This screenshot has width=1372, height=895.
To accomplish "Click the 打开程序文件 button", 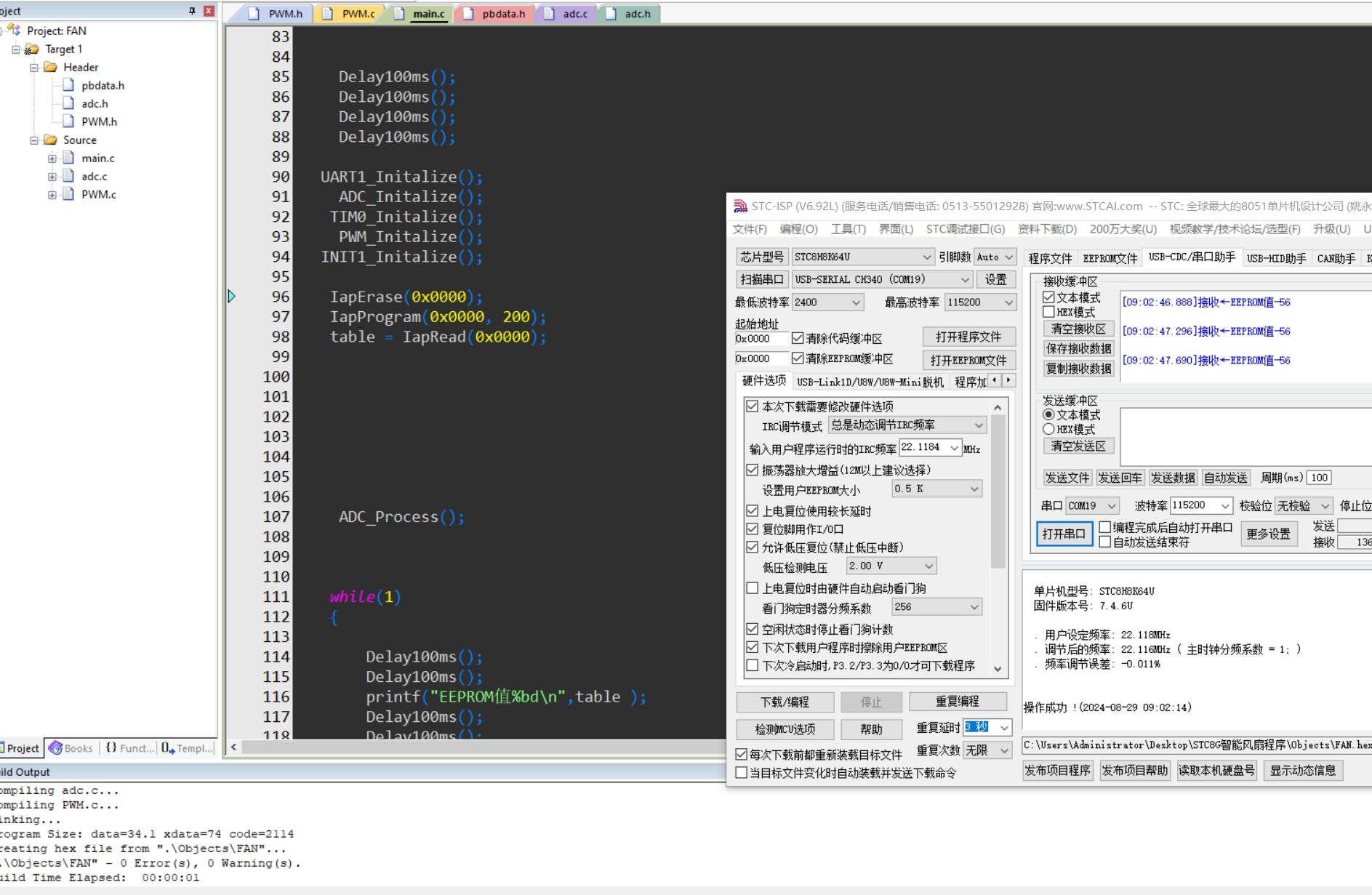I will click(x=968, y=337).
